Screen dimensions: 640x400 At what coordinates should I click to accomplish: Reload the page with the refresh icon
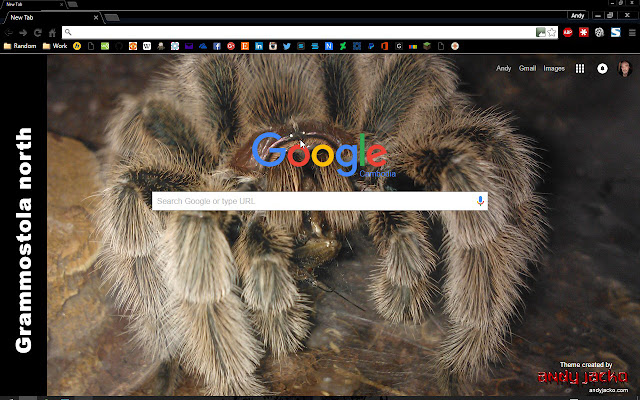[x=38, y=33]
